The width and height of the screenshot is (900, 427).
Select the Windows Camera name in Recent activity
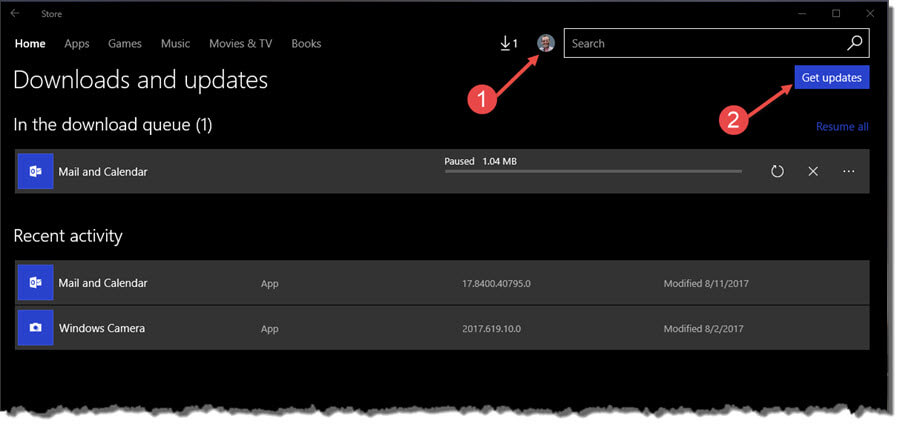[x=102, y=328]
